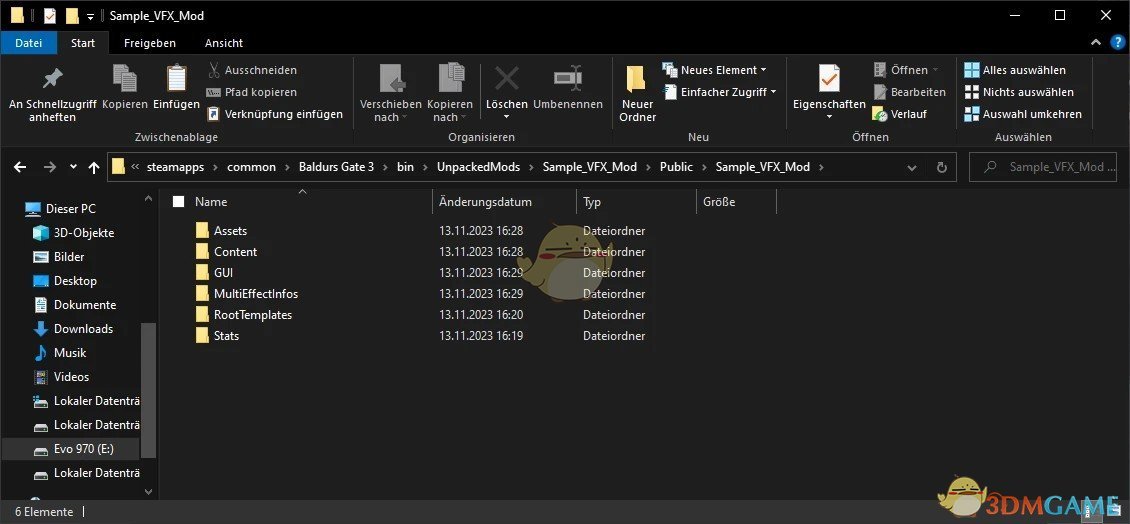The image size is (1130, 524).
Task: Switch to the Start ribbon tab
Action: [x=83, y=43]
